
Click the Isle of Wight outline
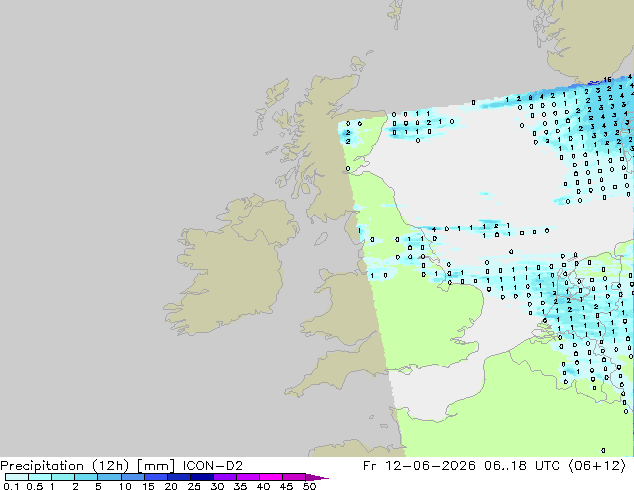point(405,370)
